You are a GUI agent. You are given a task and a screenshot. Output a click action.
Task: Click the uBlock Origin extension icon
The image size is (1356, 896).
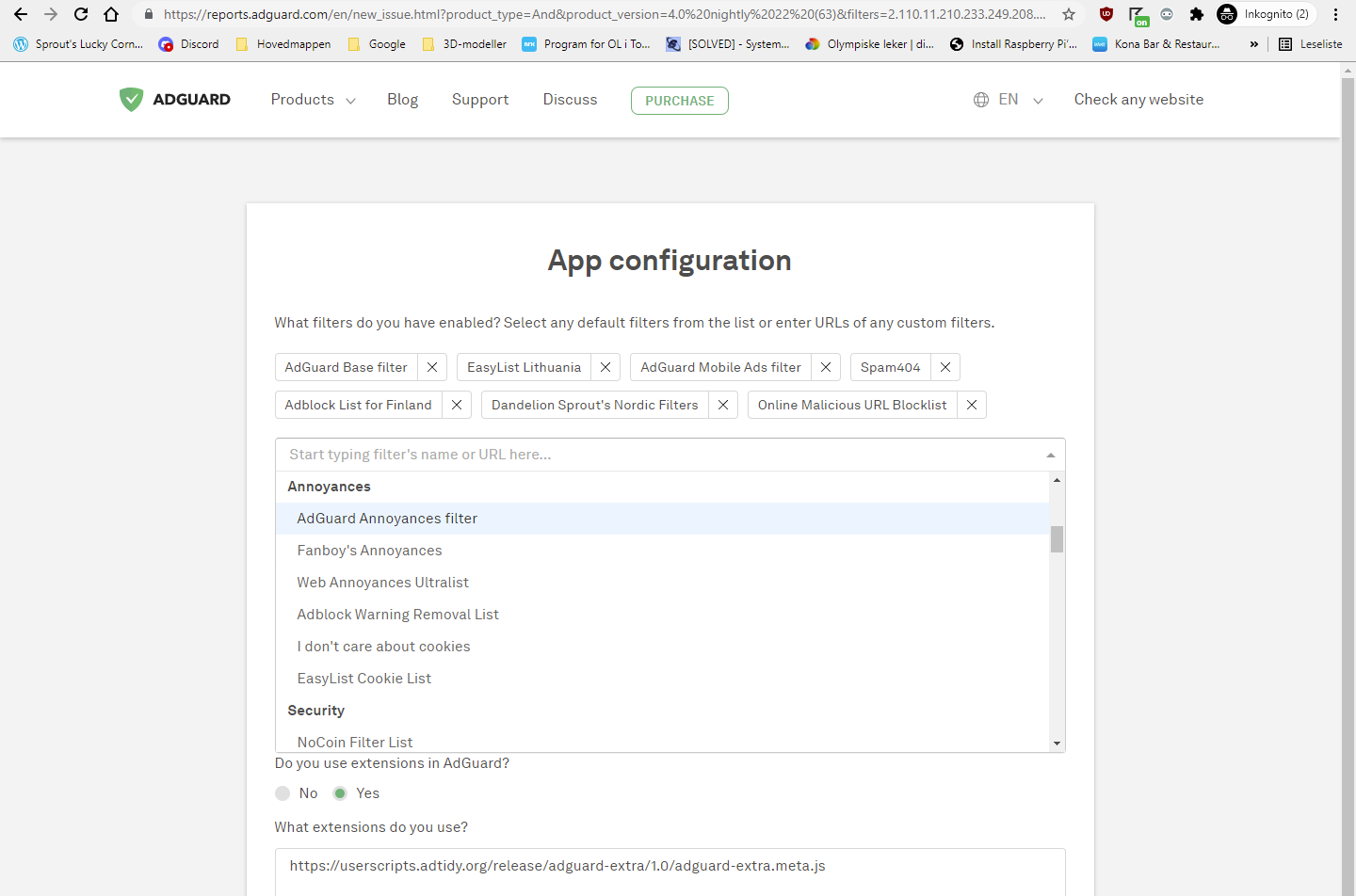coord(1106,13)
